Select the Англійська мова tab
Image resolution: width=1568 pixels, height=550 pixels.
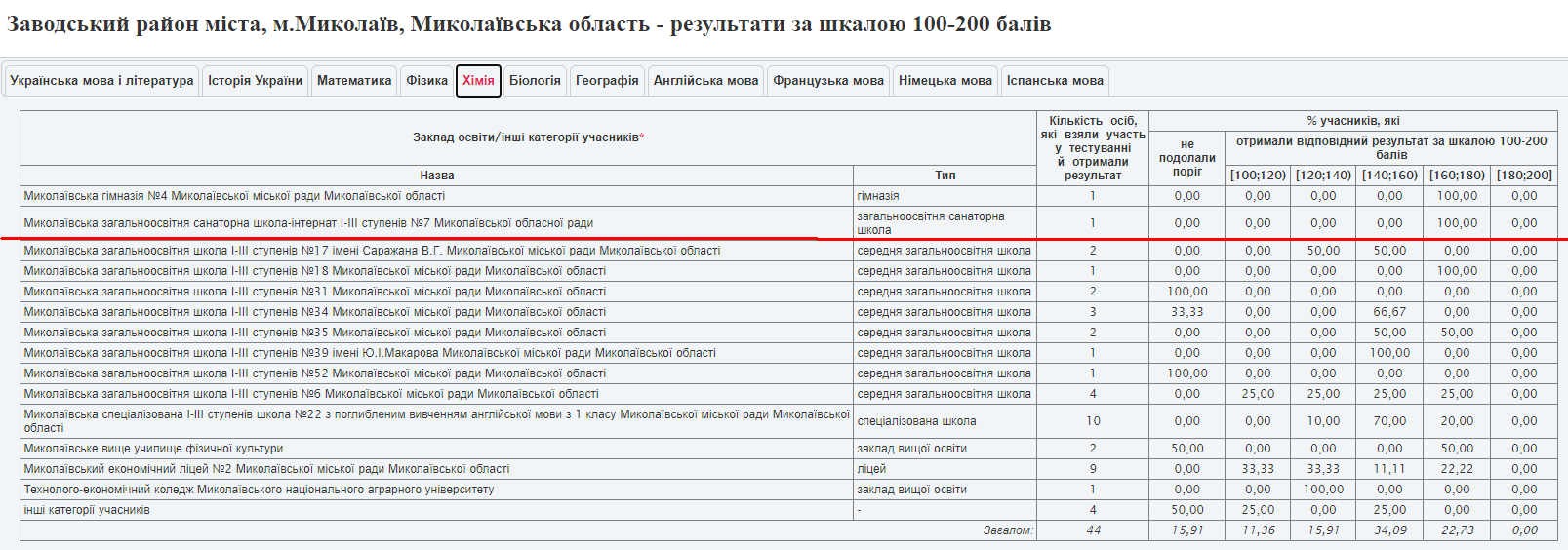[705, 81]
